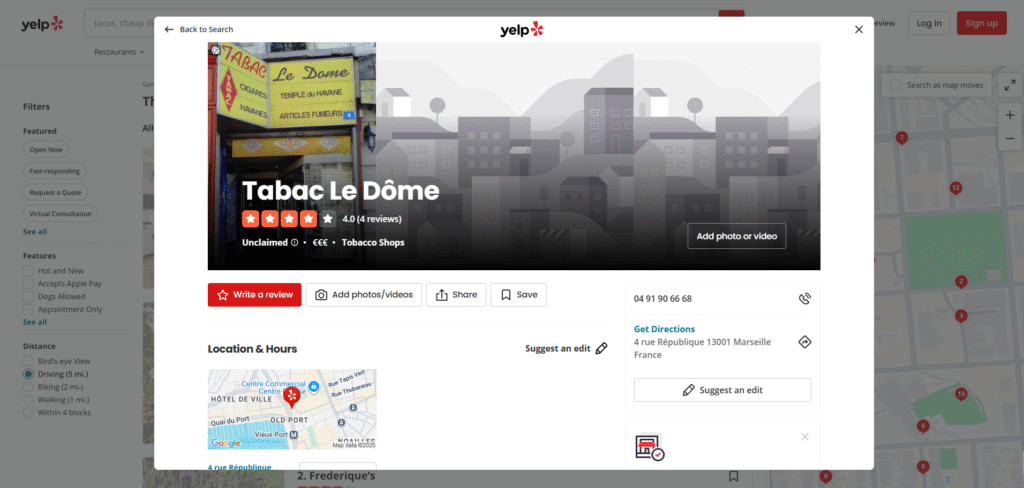This screenshot has height=488, width=1024.
Task: Select Driving (5 mi.) radio option
Action: [x=28, y=374]
